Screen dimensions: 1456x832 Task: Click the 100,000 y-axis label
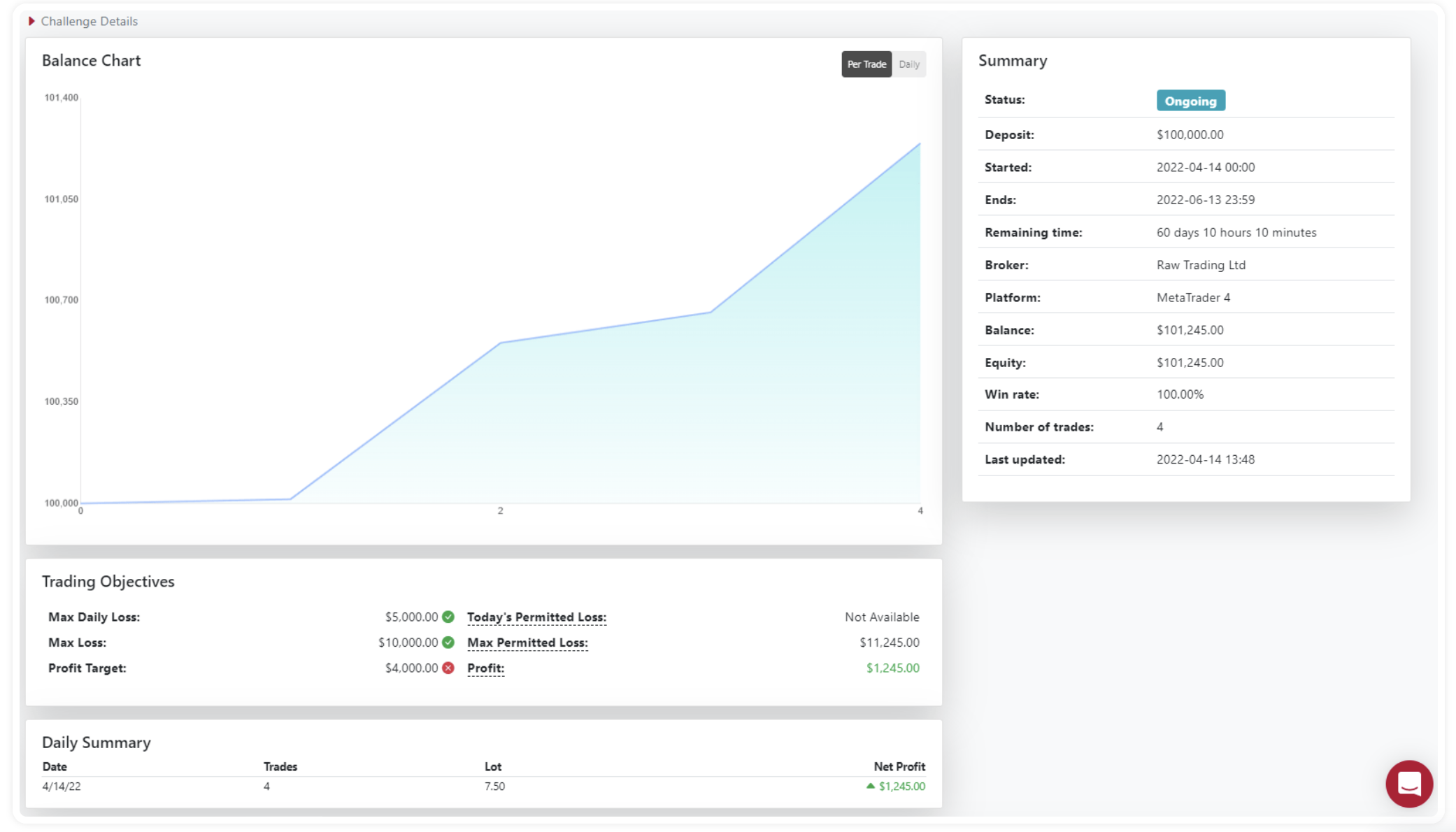[x=62, y=503]
